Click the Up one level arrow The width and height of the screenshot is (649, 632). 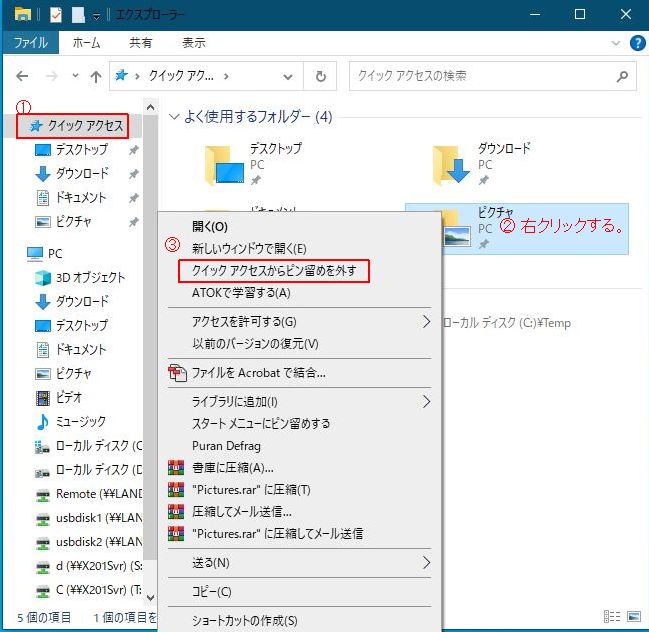click(x=96, y=76)
